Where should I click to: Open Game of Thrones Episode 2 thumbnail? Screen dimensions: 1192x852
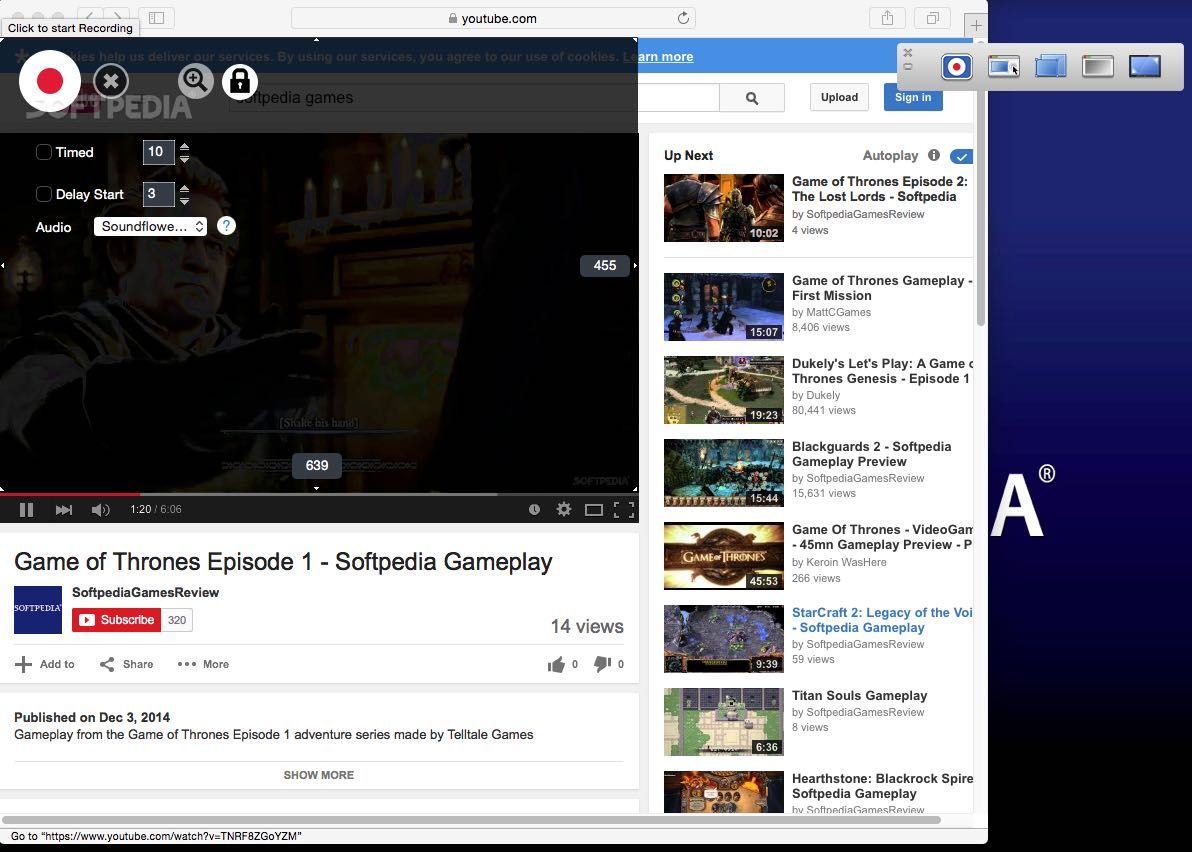(x=724, y=208)
